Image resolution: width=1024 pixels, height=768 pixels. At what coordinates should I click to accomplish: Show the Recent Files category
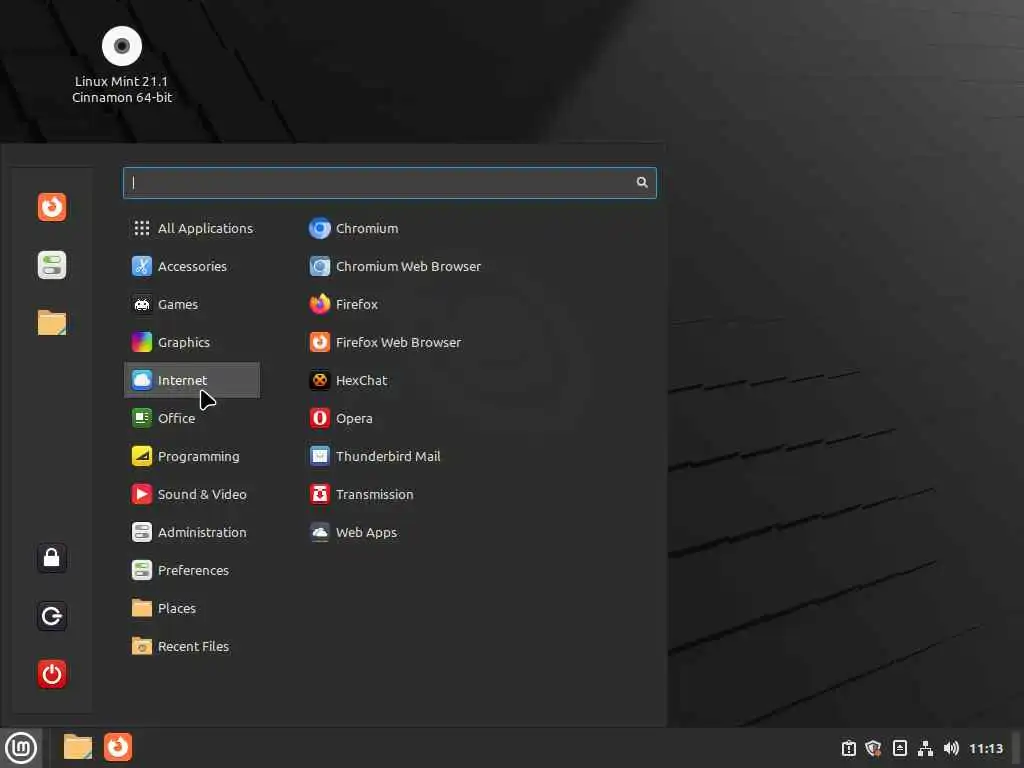click(x=192, y=647)
